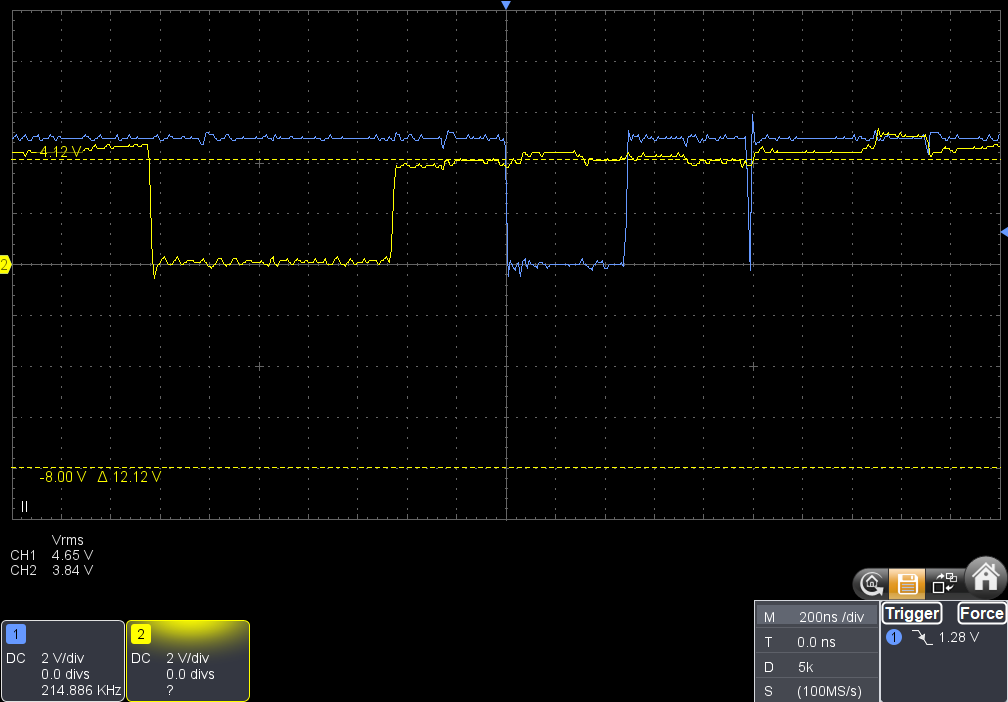Screen dimensions: 1008x702
Task: Click the blue trigger position arrow at top
Action: click(x=506, y=6)
